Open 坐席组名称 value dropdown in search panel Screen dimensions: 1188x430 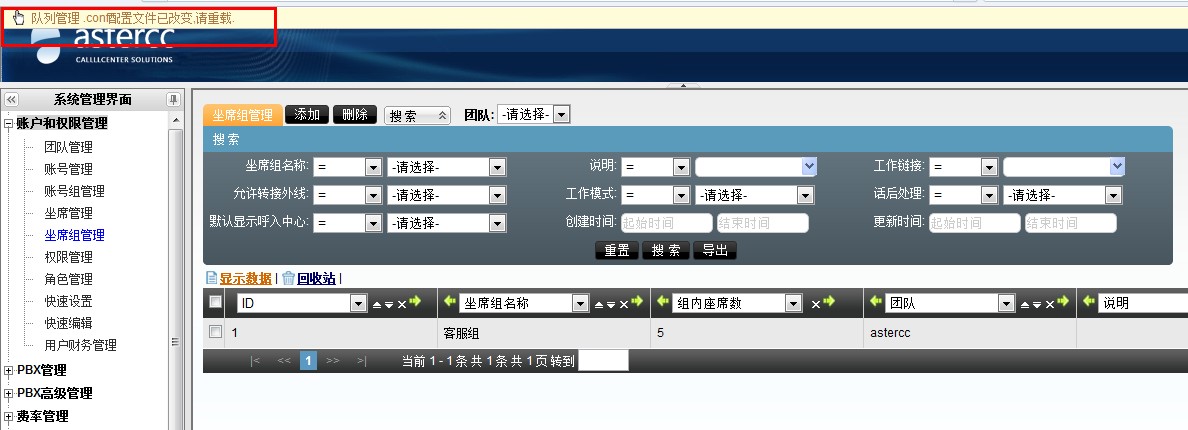click(497, 167)
